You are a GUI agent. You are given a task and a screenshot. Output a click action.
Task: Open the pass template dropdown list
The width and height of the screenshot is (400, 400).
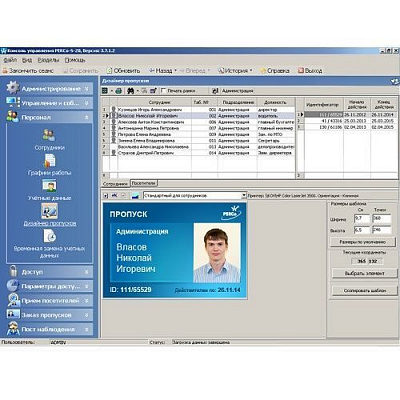(244, 196)
